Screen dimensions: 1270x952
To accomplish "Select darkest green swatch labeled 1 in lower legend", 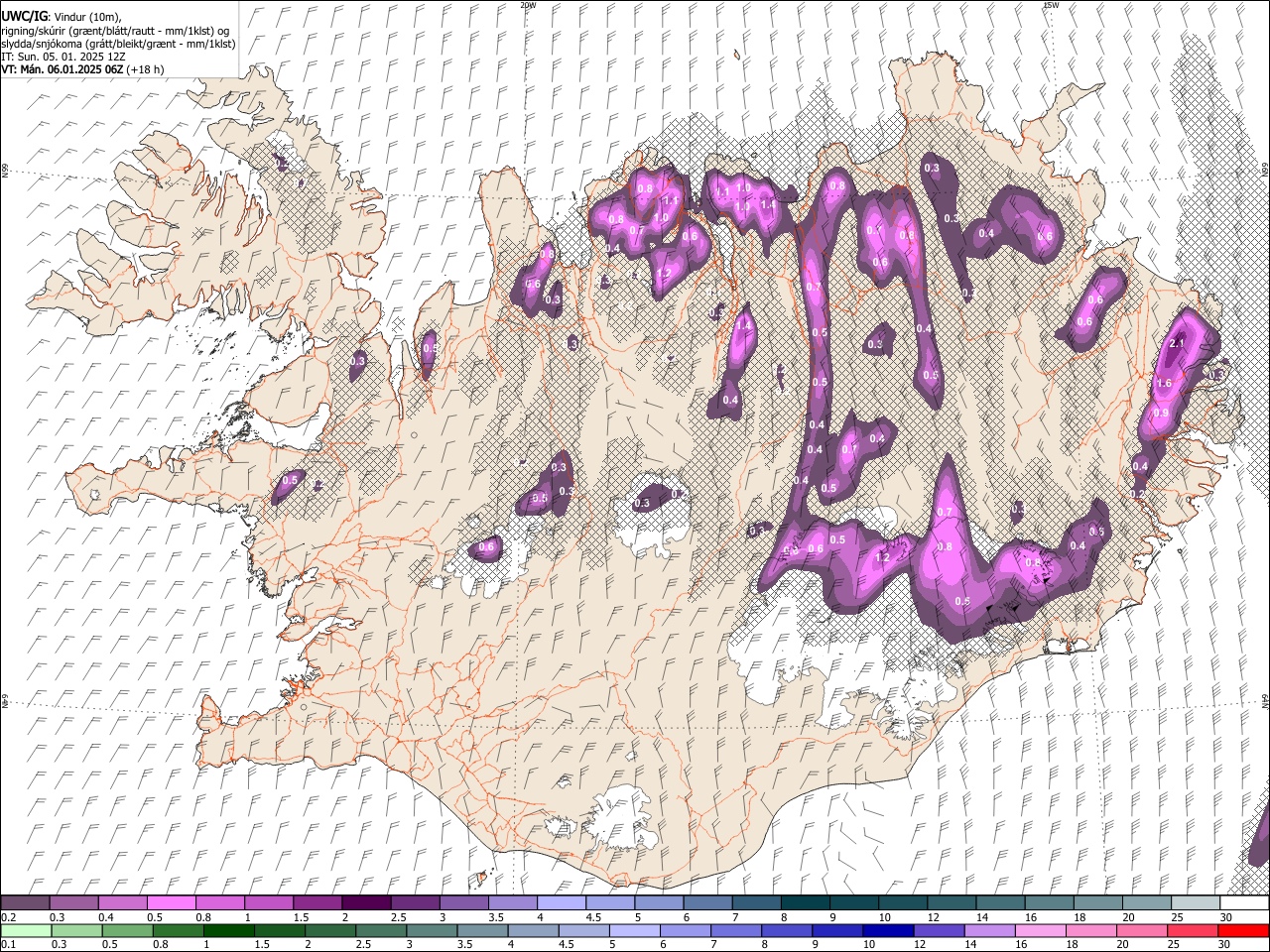I will click(227, 930).
